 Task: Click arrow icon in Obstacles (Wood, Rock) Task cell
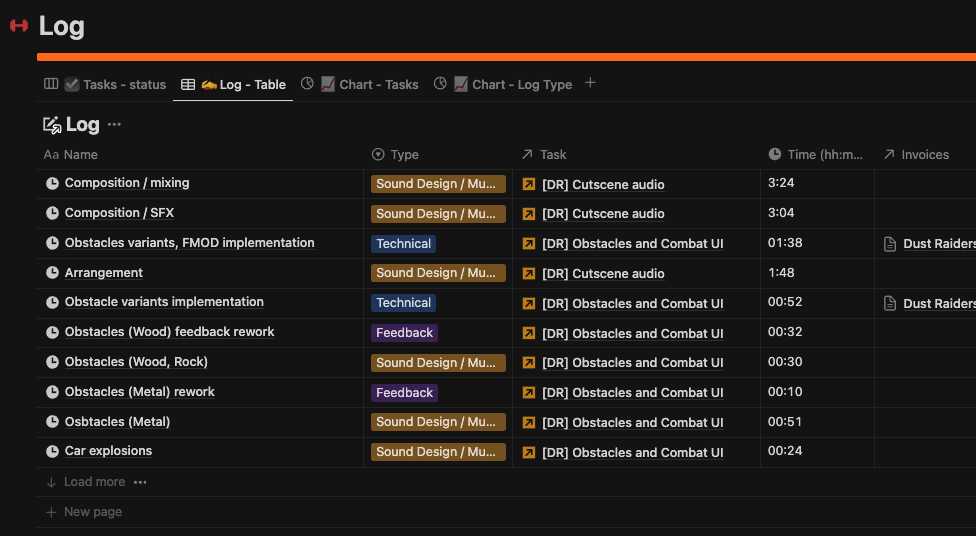528,362
